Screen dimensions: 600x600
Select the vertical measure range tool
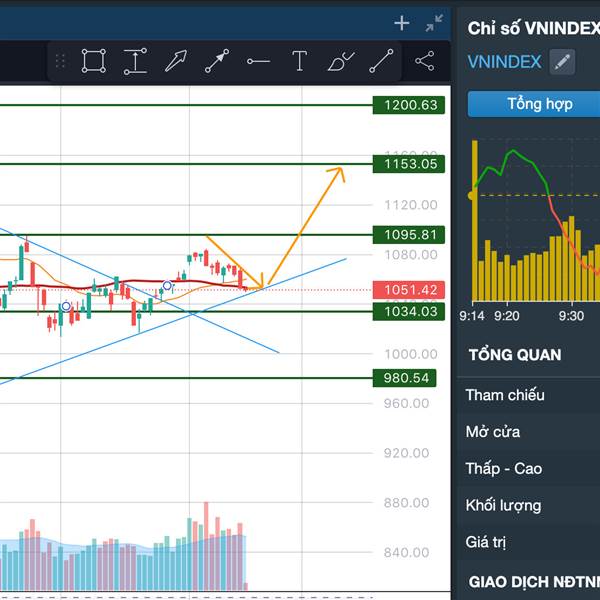135,61
